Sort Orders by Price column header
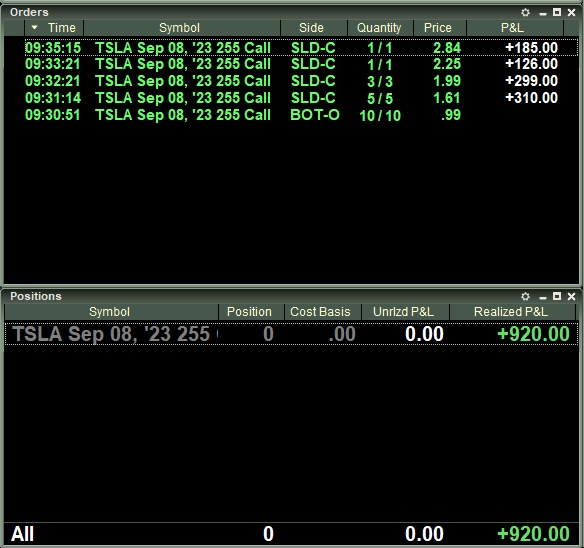The image size is (584, 548). click(439, 28)
